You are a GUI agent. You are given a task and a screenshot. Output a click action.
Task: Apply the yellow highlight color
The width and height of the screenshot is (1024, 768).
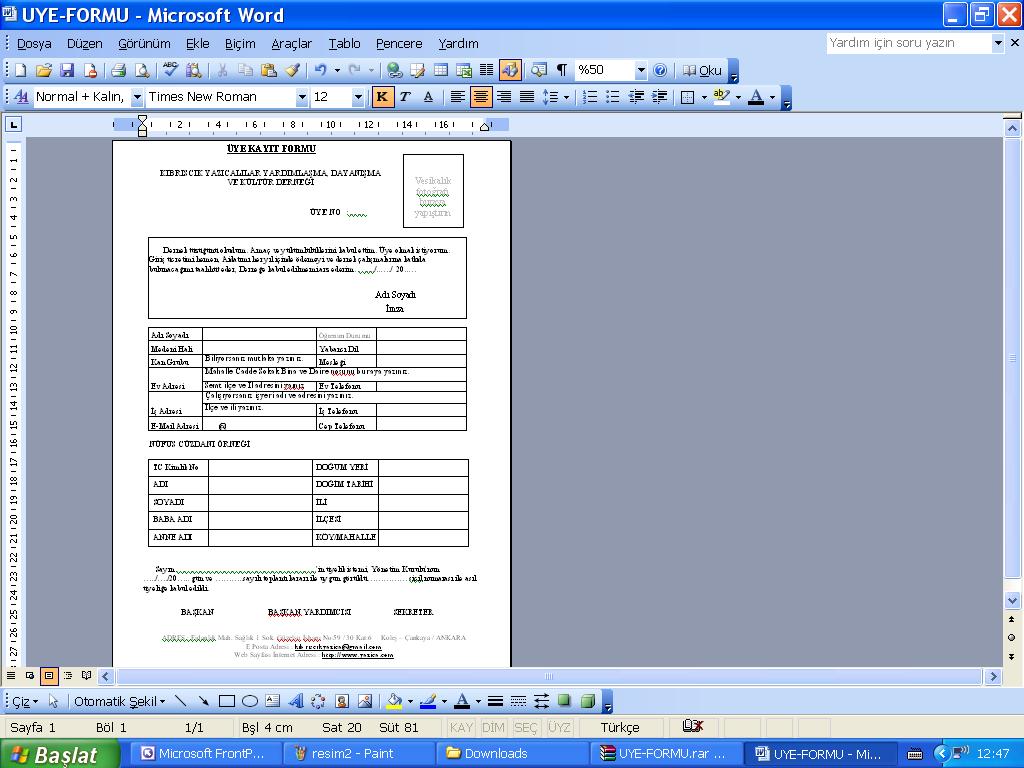click(721, 97)
